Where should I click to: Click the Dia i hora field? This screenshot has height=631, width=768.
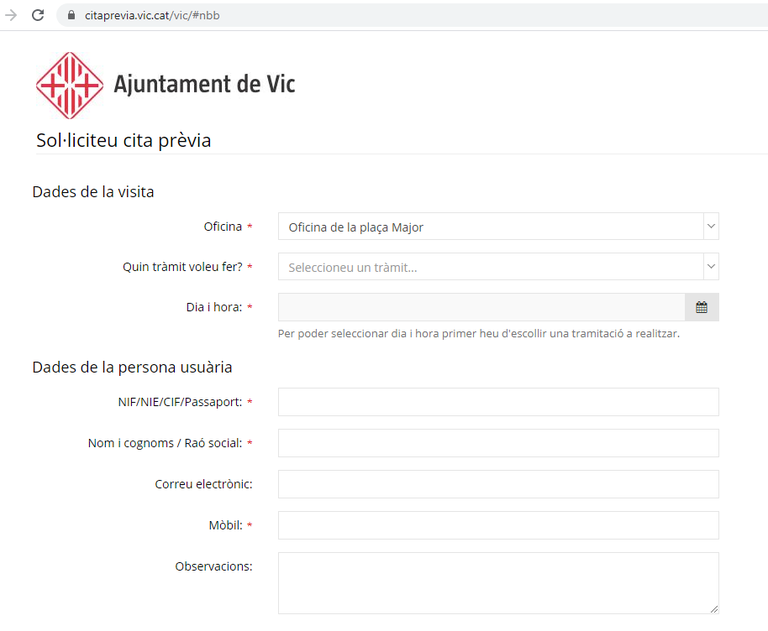pyautogui.click(x=481, y=307)
